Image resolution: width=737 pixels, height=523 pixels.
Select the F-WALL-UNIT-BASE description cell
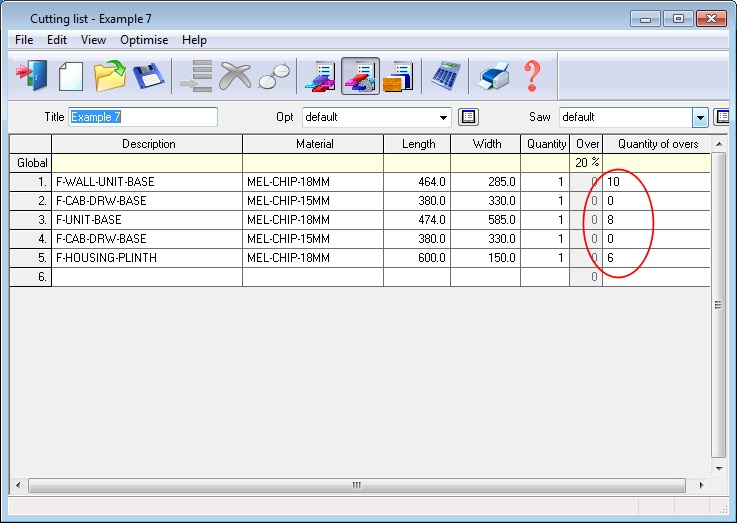click(x=147, y=182)
